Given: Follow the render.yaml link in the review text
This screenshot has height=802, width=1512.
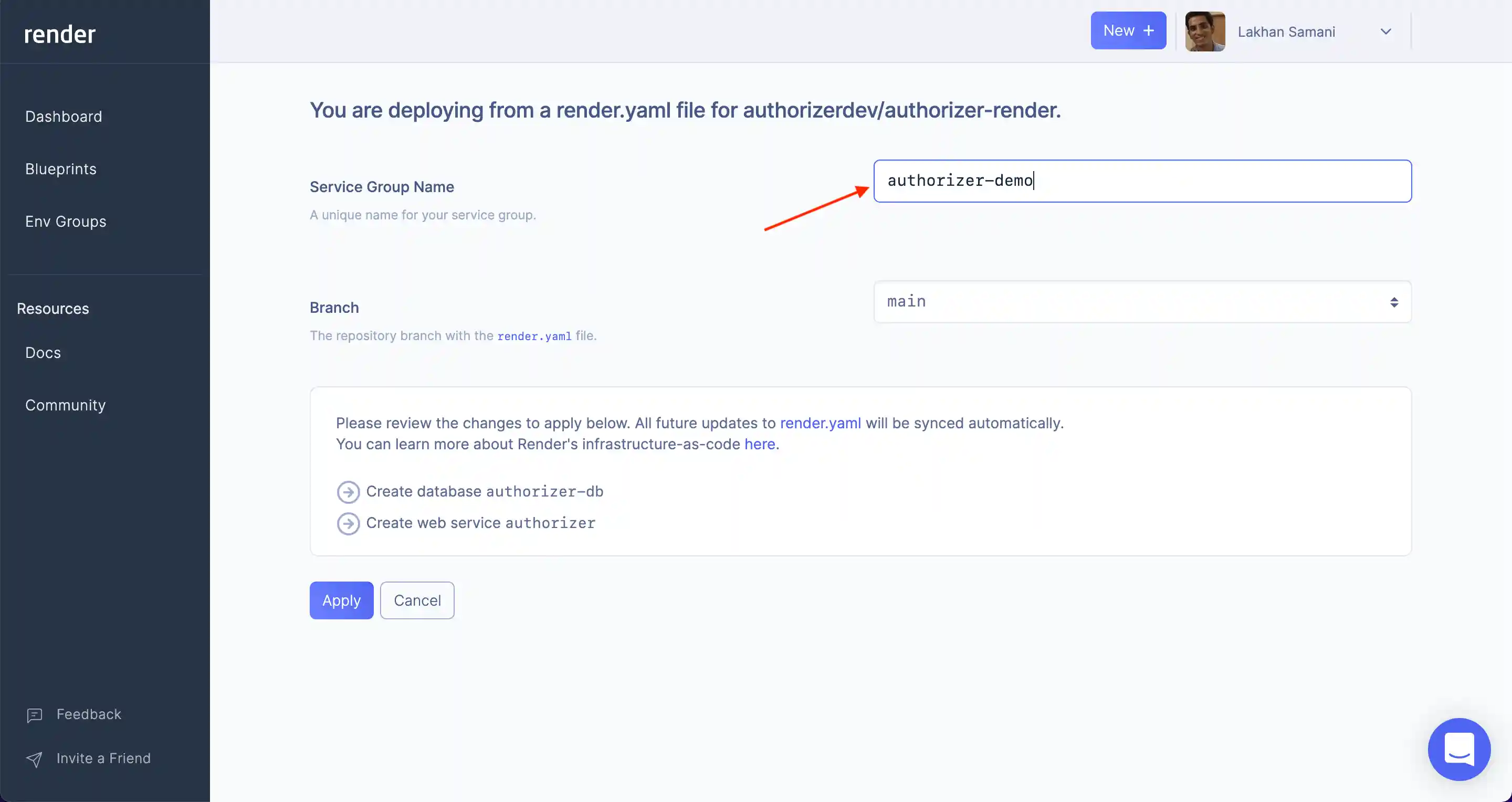Looking at the screenshot, I should coord(820,423).
